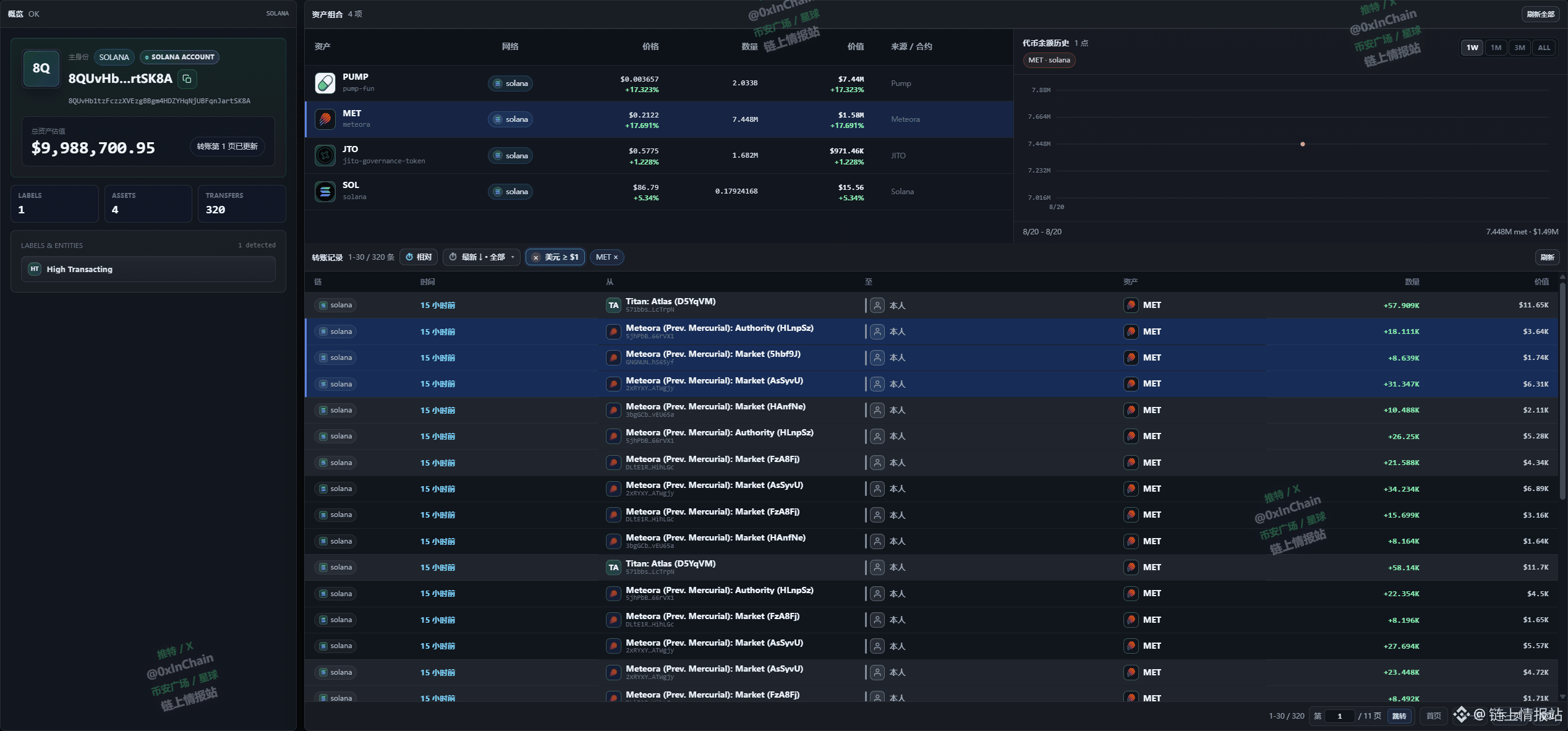The width and height of the screenshot is (1568, 731).
Task: Click the recipient person icon in the $6.31K row
Action: tap(877, 384)
